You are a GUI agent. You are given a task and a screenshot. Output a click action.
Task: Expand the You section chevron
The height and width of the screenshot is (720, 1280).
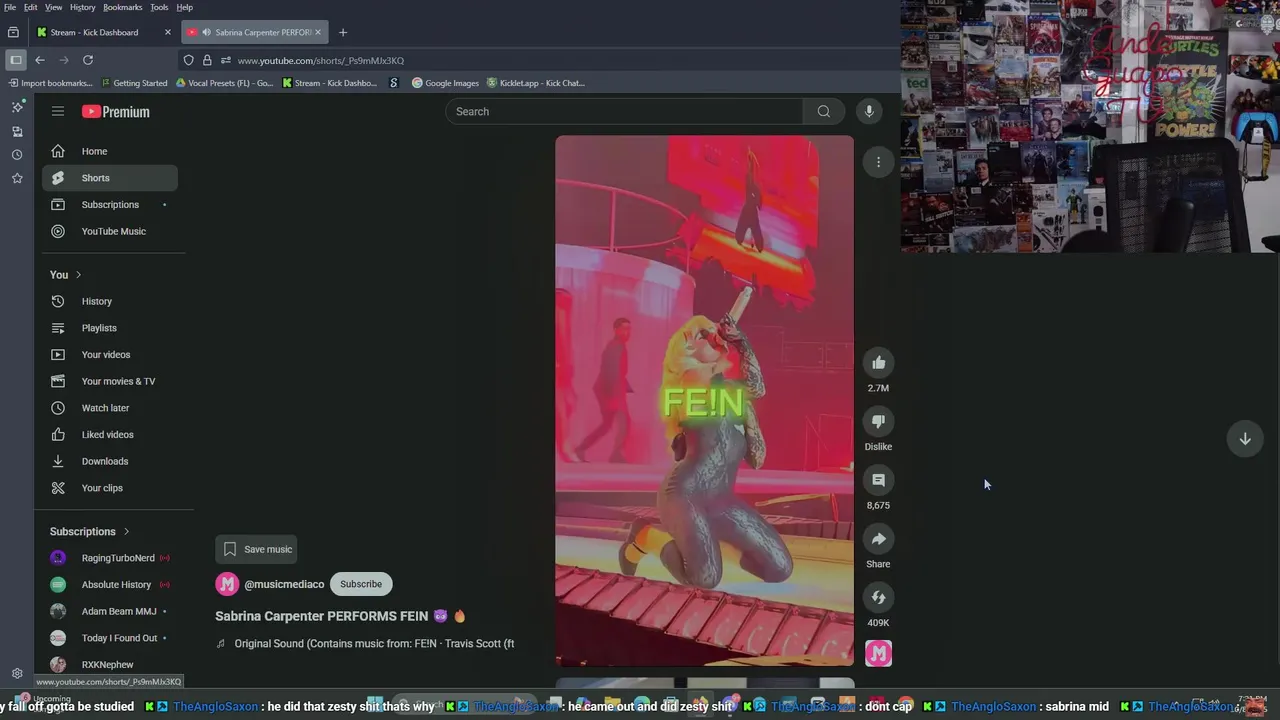point(78,275)
